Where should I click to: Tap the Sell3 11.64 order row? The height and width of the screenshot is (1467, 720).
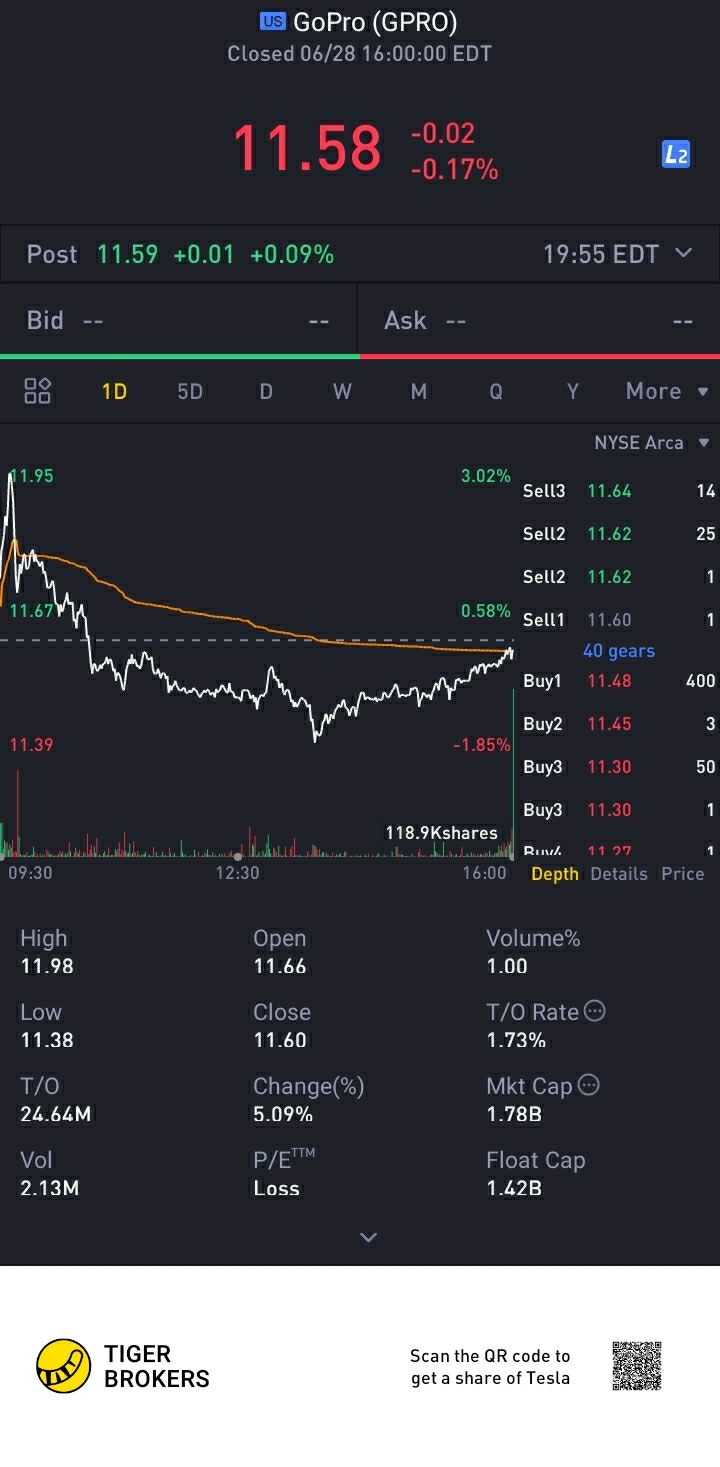(x=619, y=491)
